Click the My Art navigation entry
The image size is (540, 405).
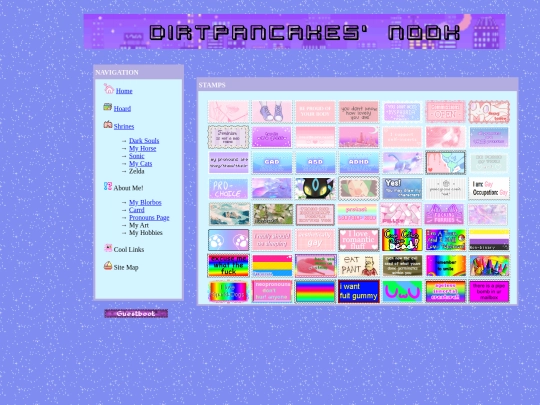click(x=139, y=225)
